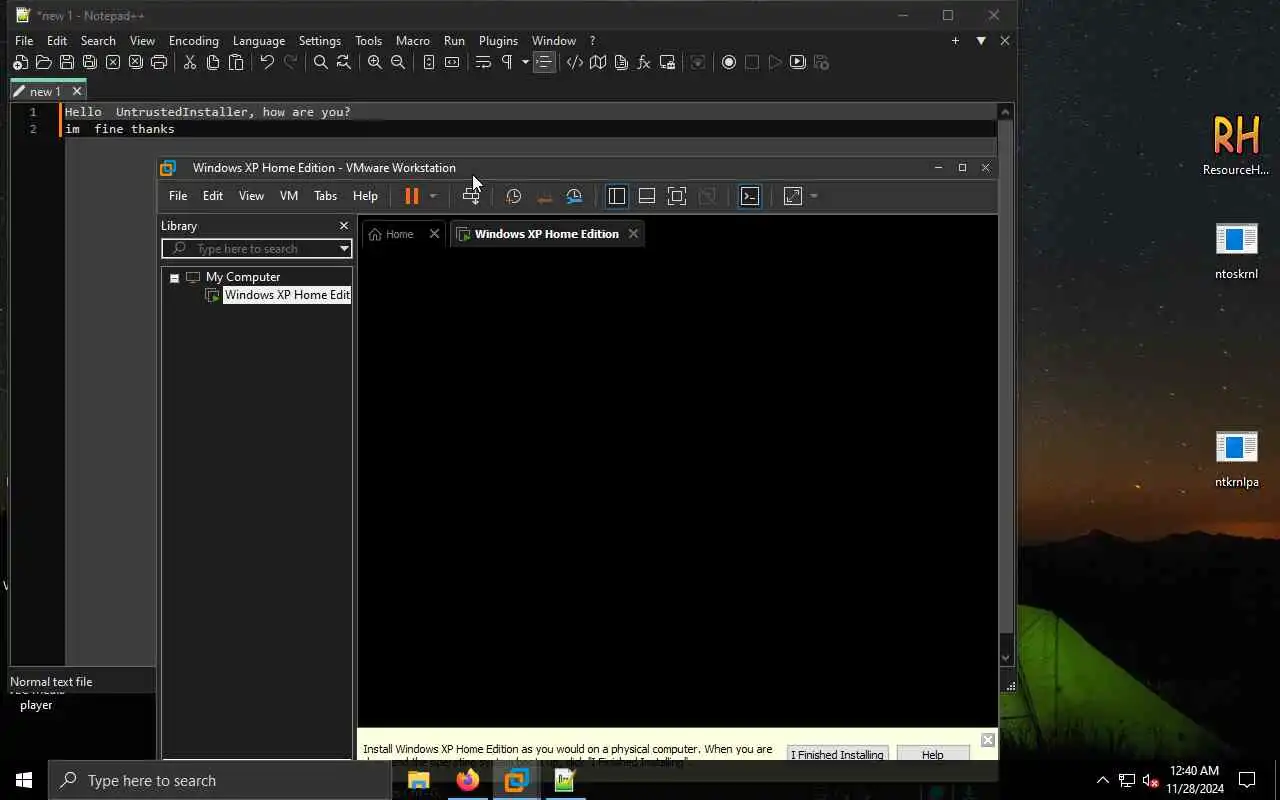Select the ntkrnlpa desktop file

[x=1237, y=460]
